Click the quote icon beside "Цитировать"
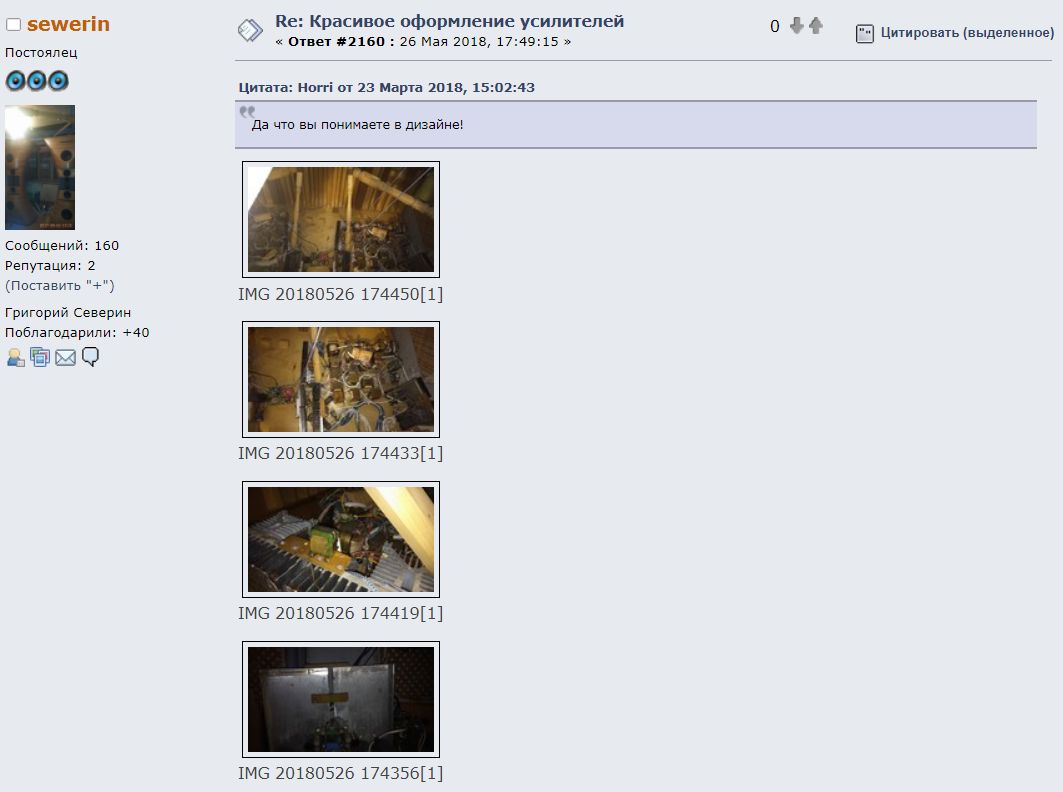The height and width of the screenshot is (792, 1063). click(865, 33)
